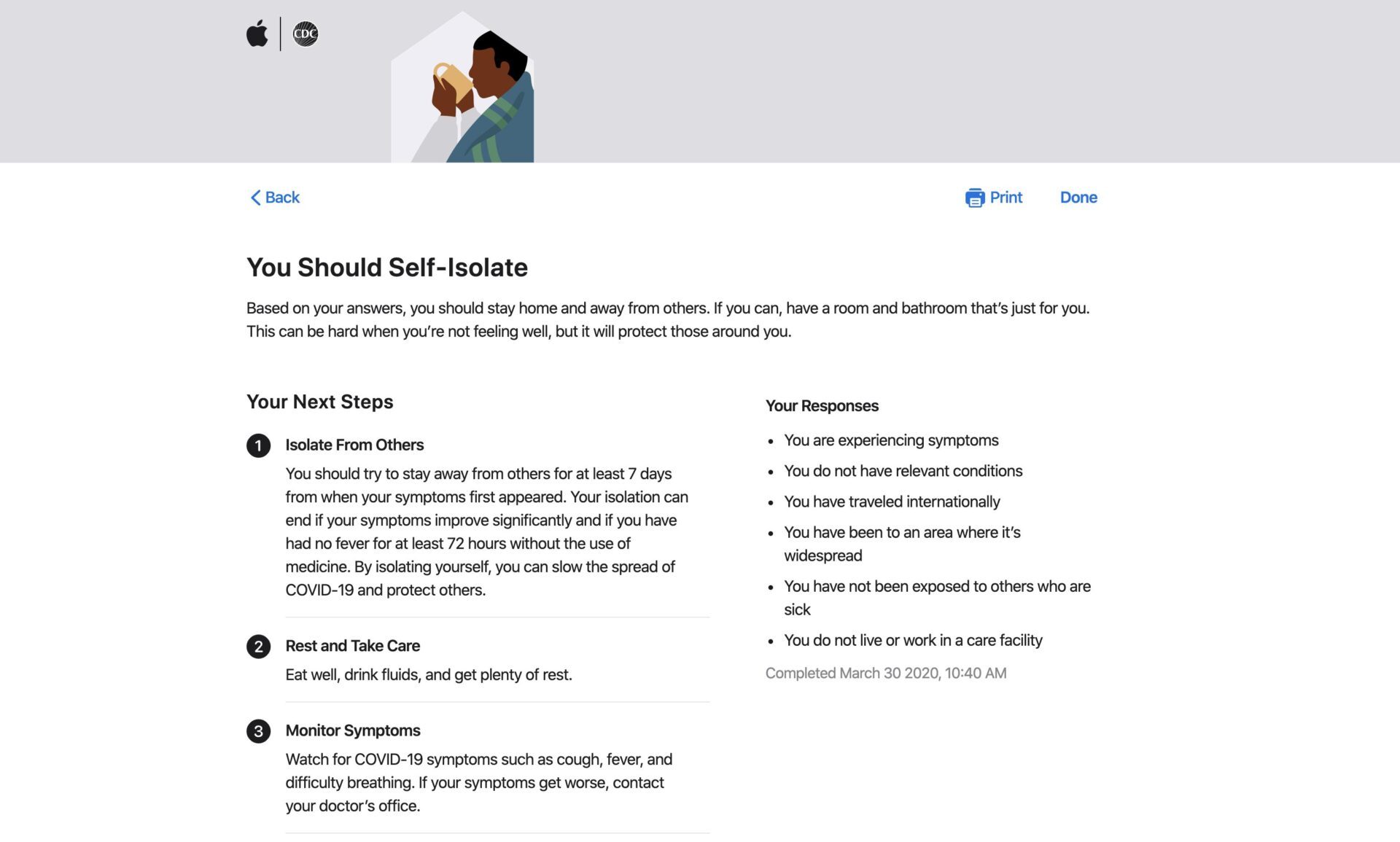Viewport: 1400px width, 842px height.
Task: Finish by clicking Done
Action: tap(1078, 198)
